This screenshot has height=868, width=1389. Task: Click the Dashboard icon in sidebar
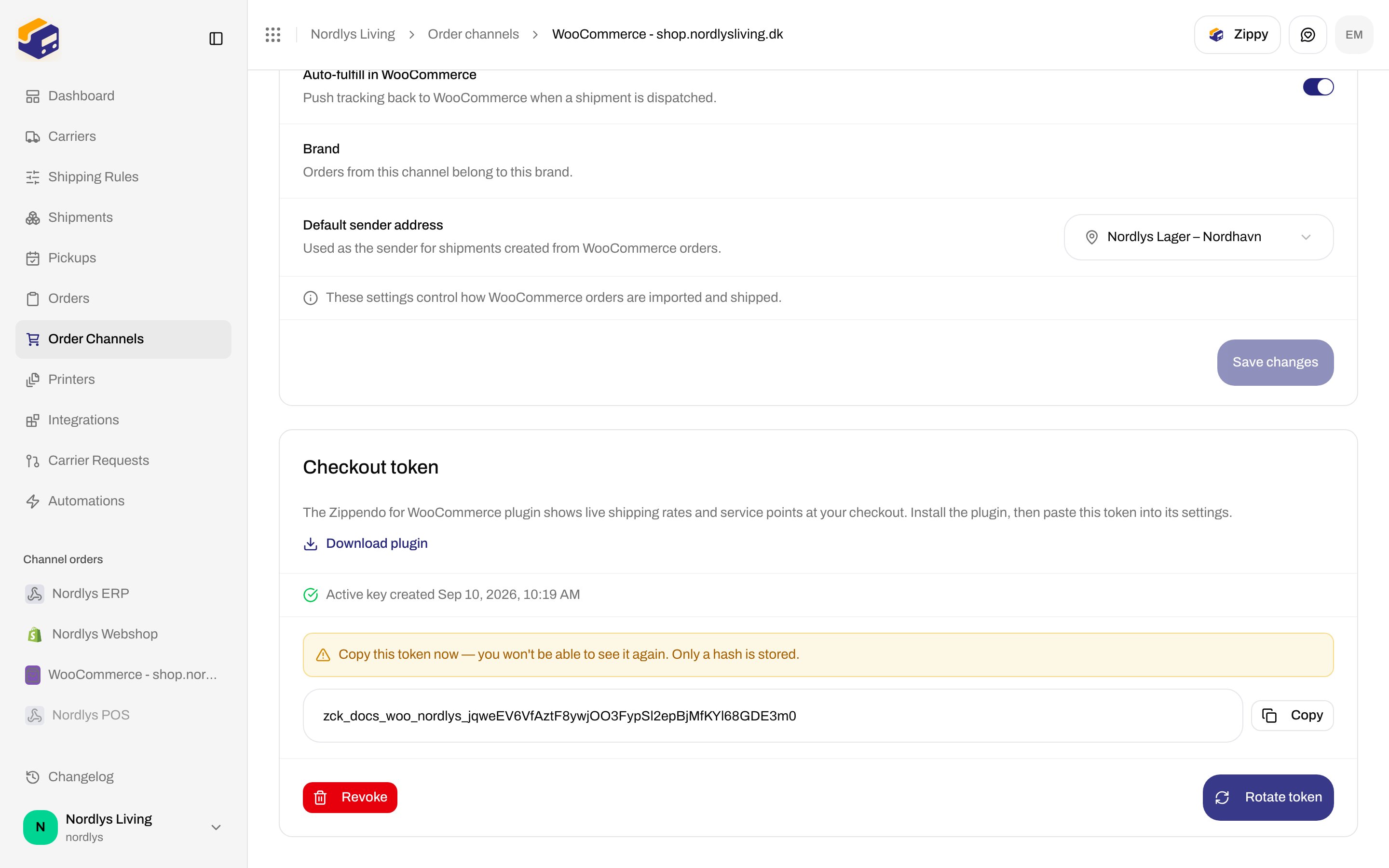tap(33, 96)
